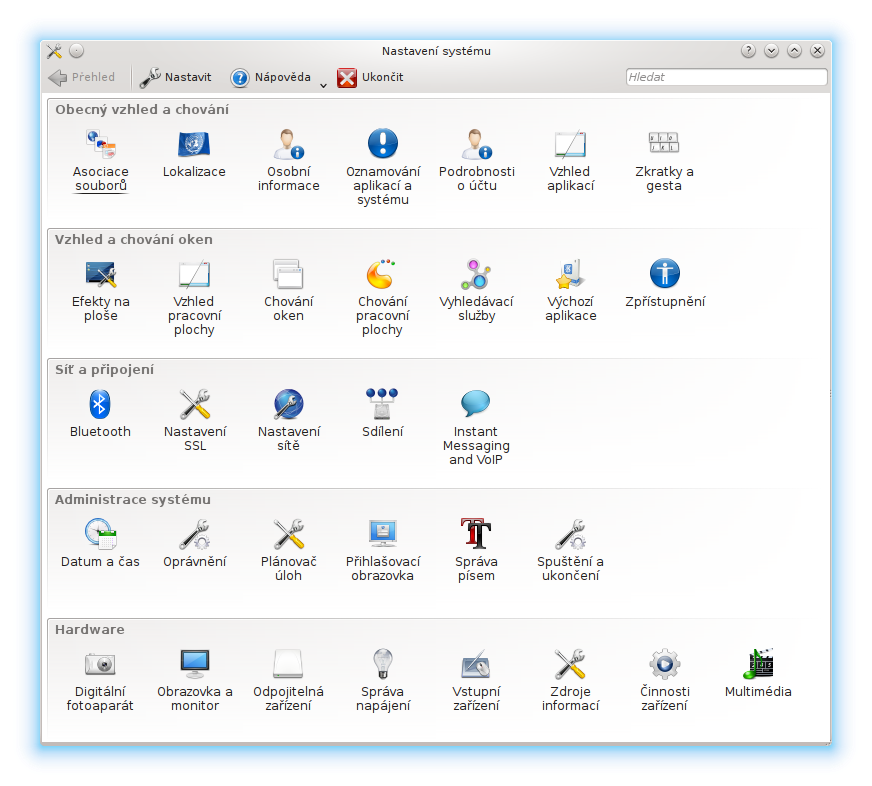872x786 pixels.
Task: Open Asociace souborů settings
Action: 101,160
